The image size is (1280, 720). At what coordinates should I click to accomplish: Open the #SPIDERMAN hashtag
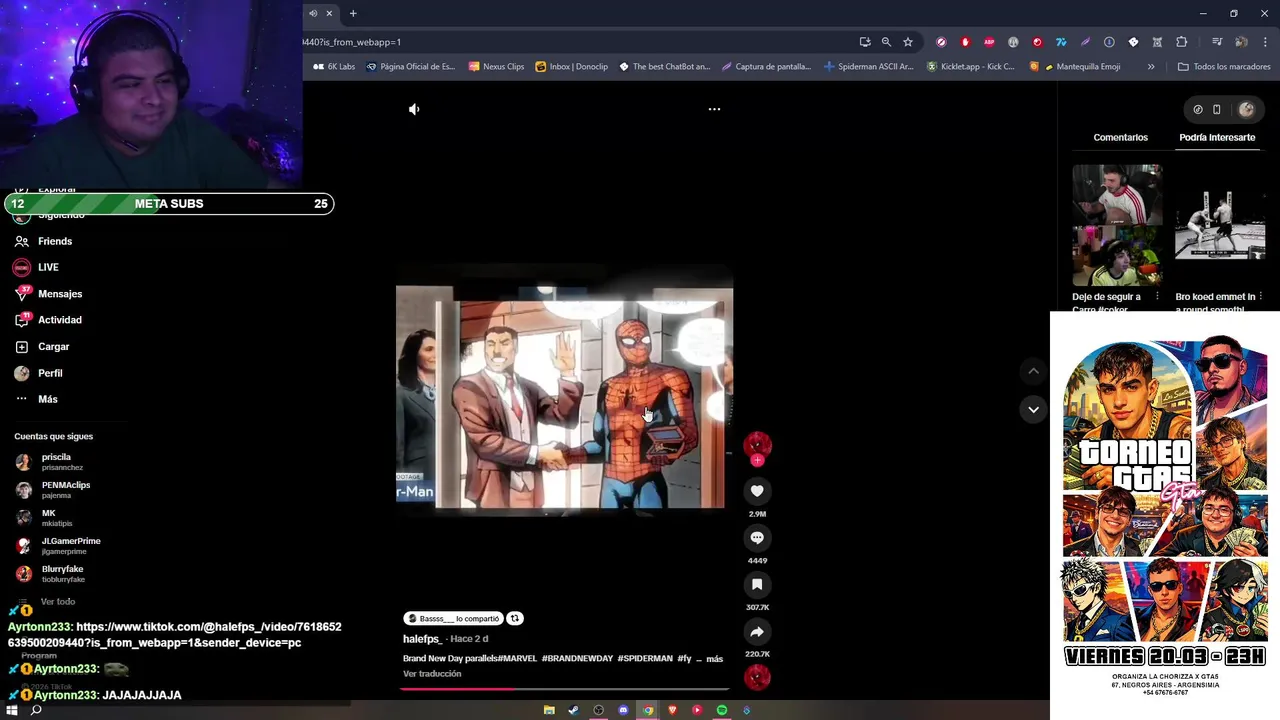click(645, 659)
